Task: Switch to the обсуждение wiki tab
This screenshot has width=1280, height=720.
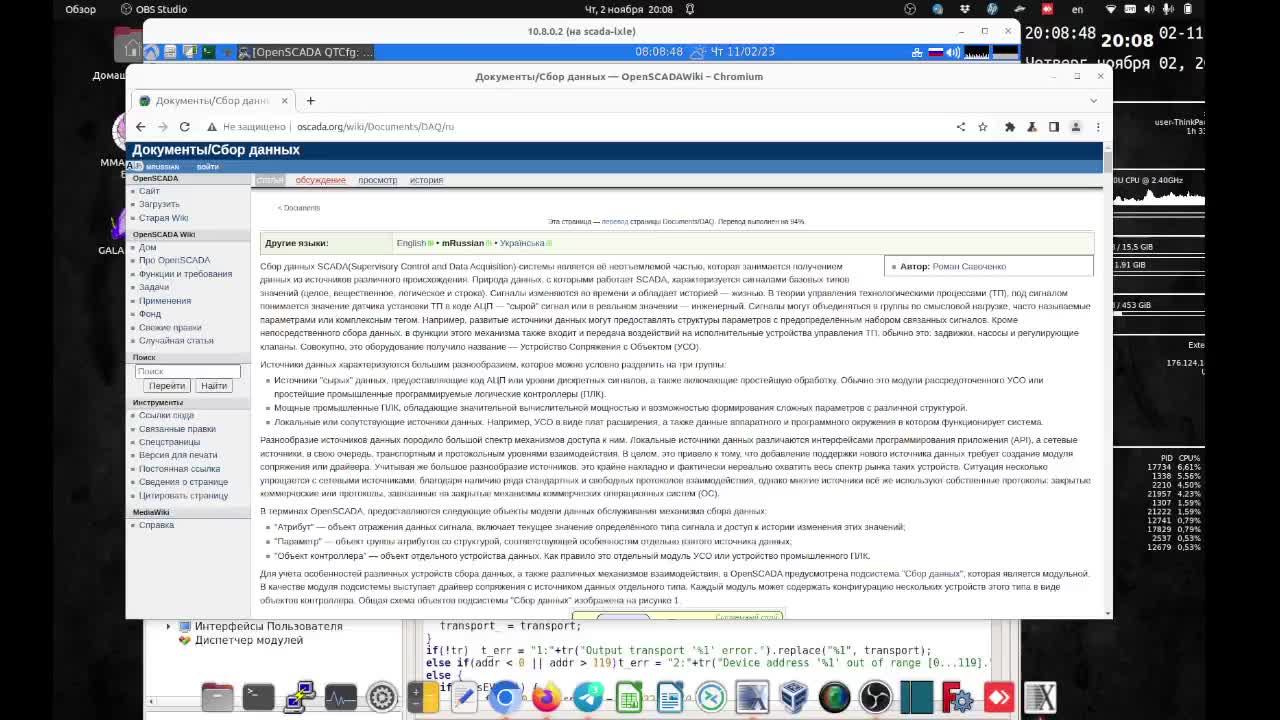Action: (320, 180)
